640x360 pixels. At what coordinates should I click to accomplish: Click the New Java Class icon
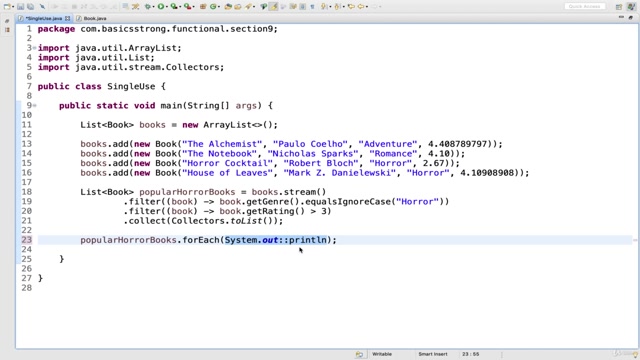coord(213,7)
